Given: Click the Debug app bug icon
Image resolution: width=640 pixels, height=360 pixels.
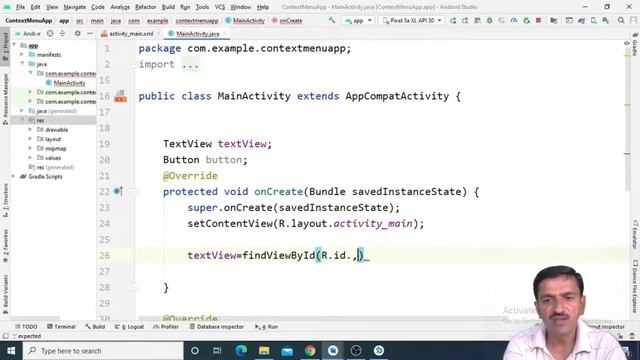Looking at the screenshot, I should click(x=489, y=20).
